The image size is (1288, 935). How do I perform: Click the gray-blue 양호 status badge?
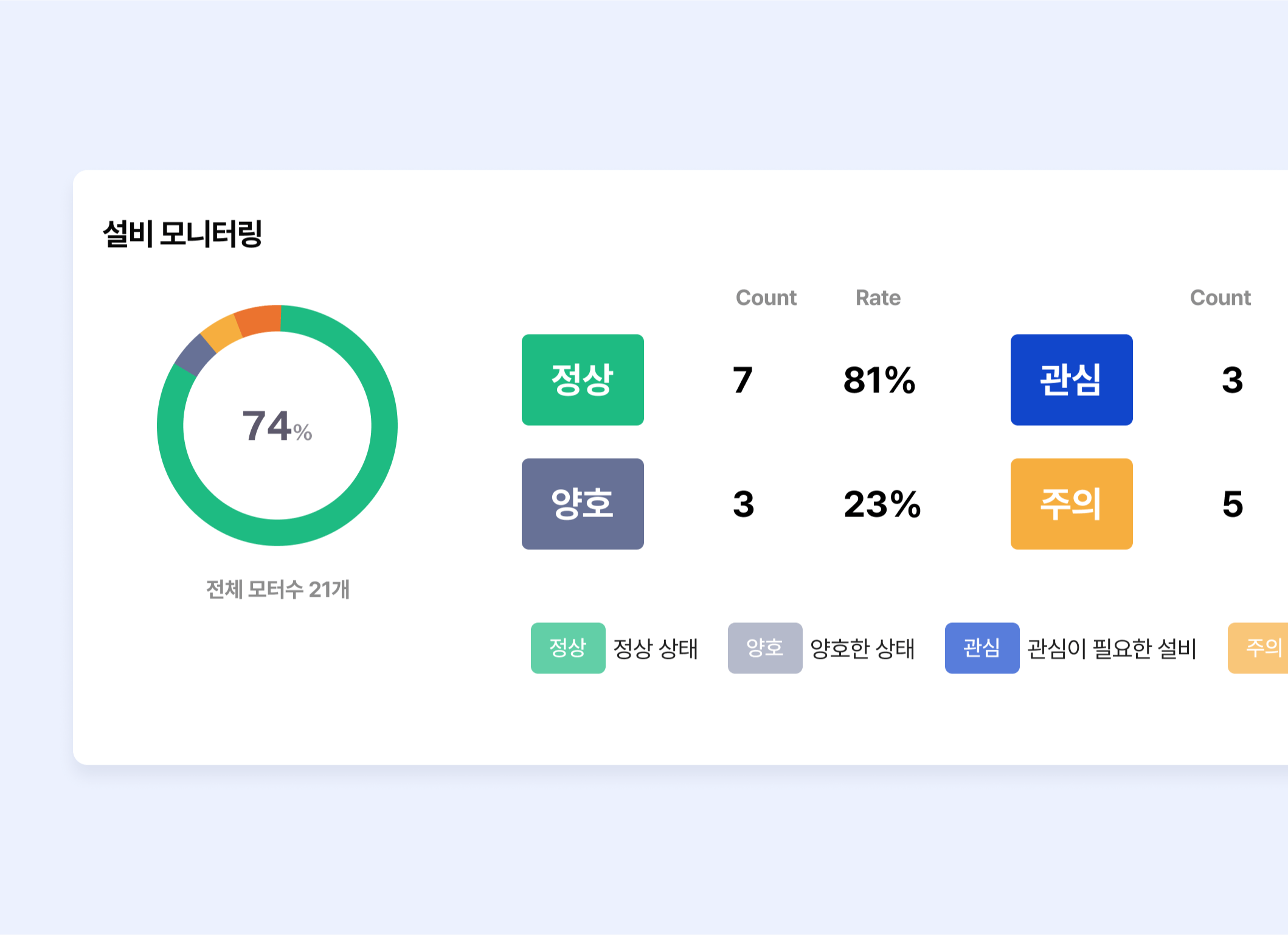point(583,504)
